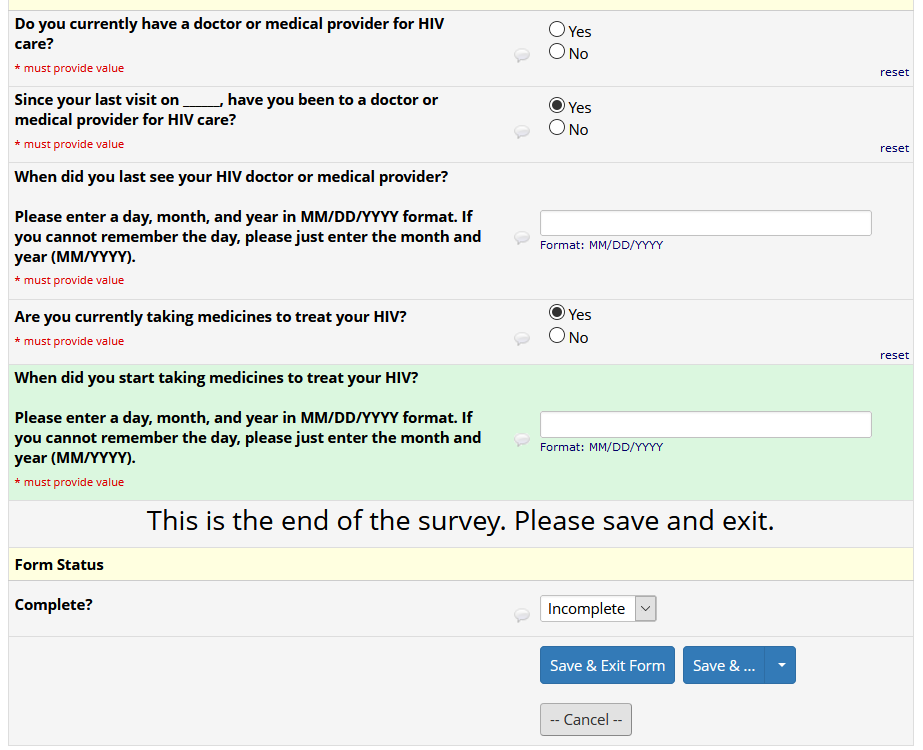Expand the Save & ... options arrow
This screenshot has width=923, height=750.
[x=781, y=665]
